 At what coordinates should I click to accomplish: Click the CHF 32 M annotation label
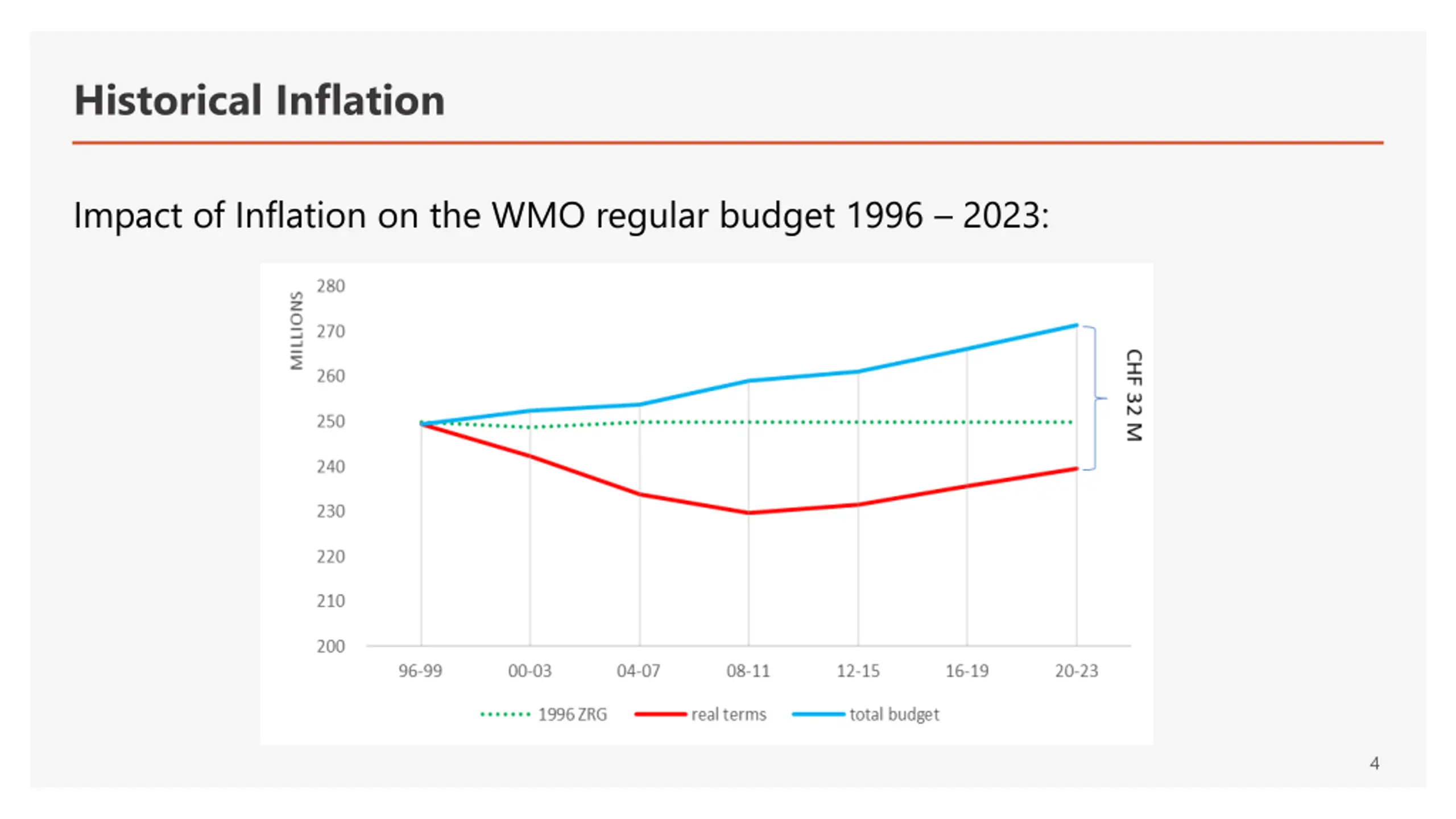click(1134, 395)
